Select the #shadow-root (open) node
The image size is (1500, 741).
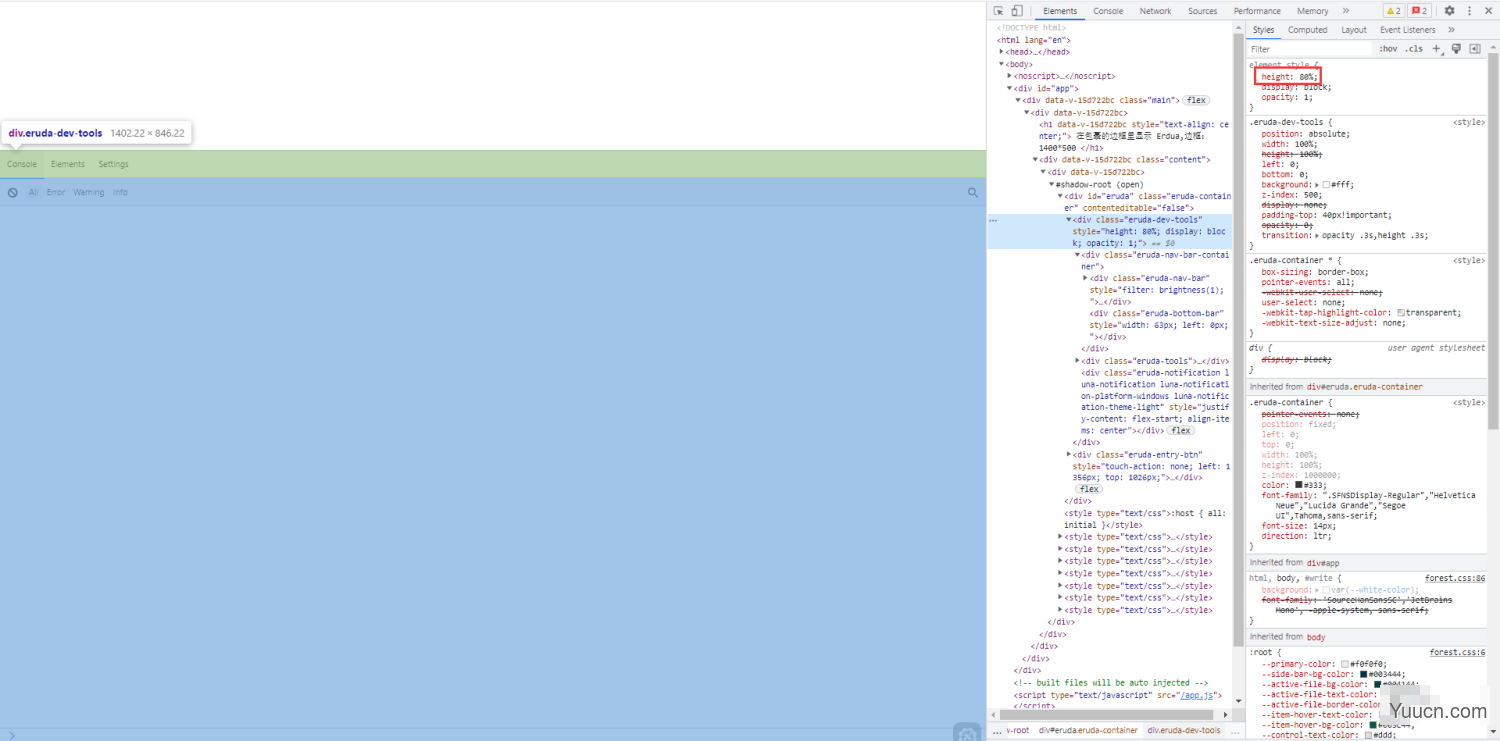[x=1099, y=184]
